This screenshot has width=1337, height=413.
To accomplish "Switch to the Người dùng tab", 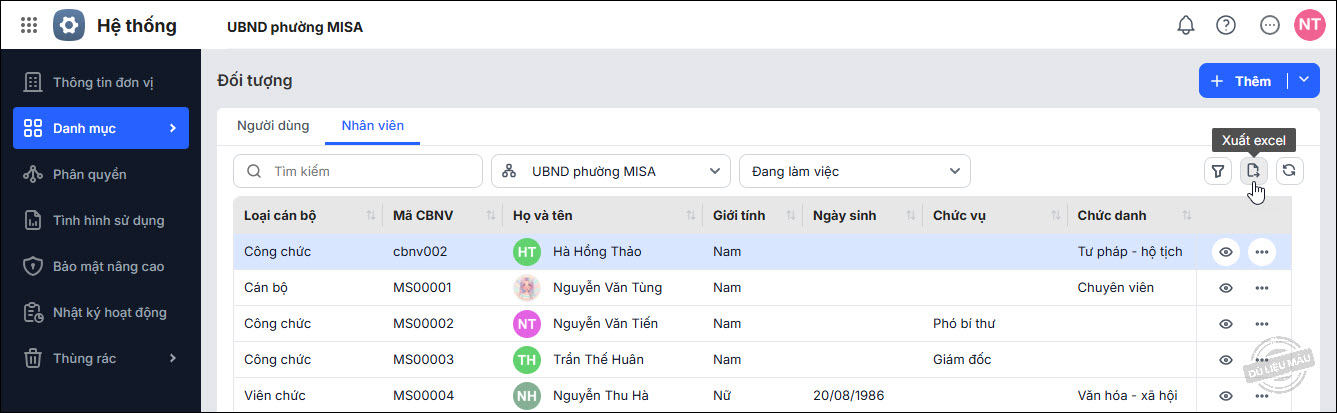I will [273, 126].
